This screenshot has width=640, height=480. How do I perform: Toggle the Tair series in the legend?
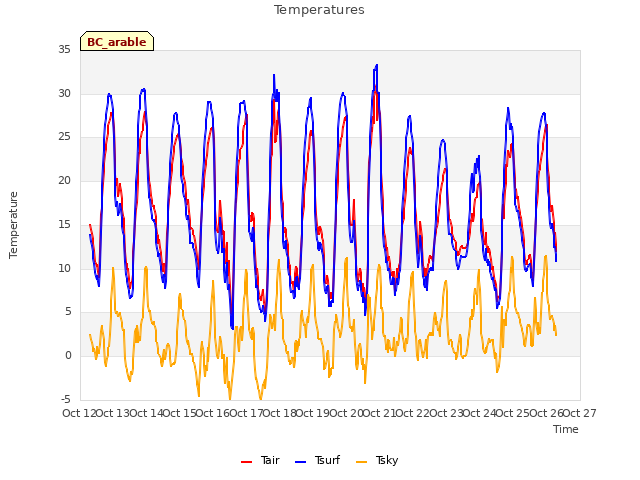click(260, 460)
